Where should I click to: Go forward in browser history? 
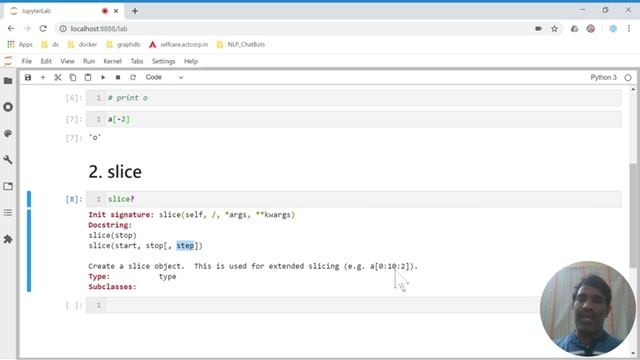[x=27, y=29]
